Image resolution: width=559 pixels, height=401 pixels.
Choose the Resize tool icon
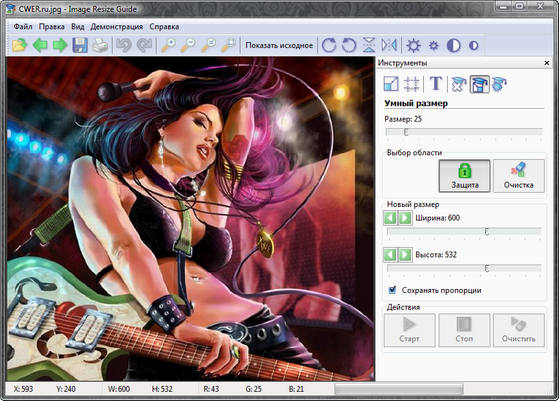[x=391, y=84]
